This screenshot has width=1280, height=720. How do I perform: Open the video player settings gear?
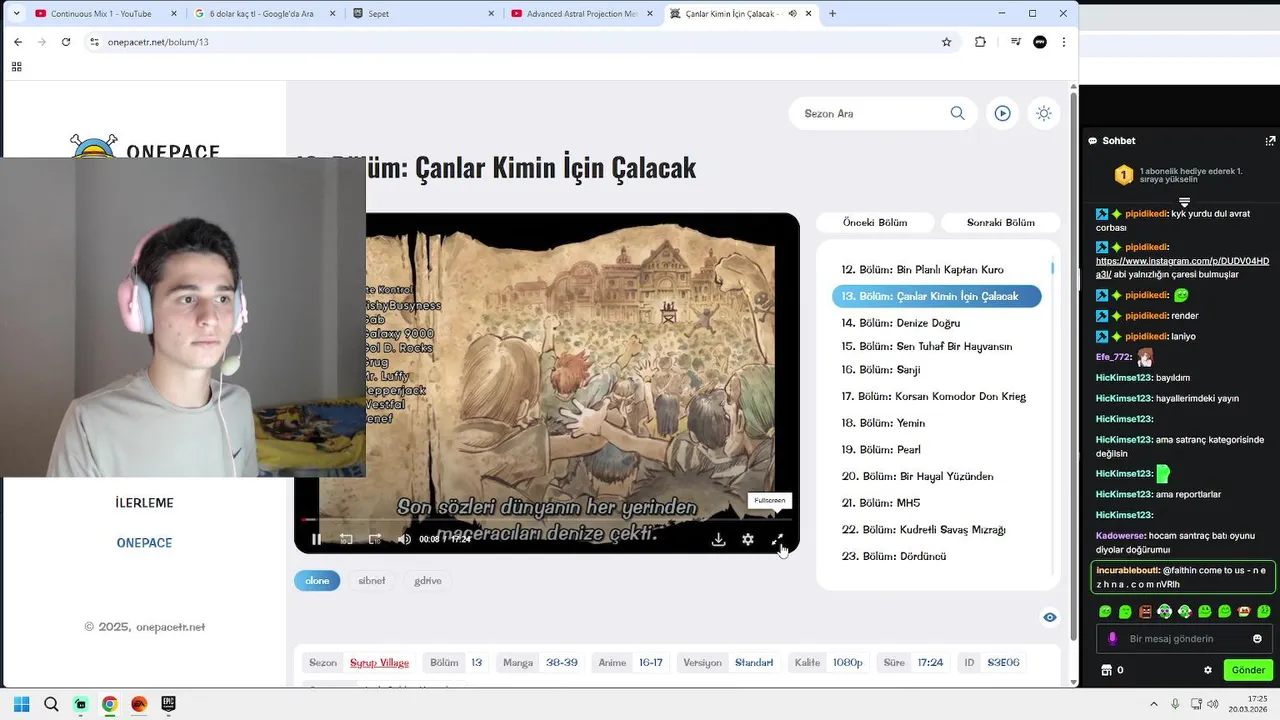748,539
